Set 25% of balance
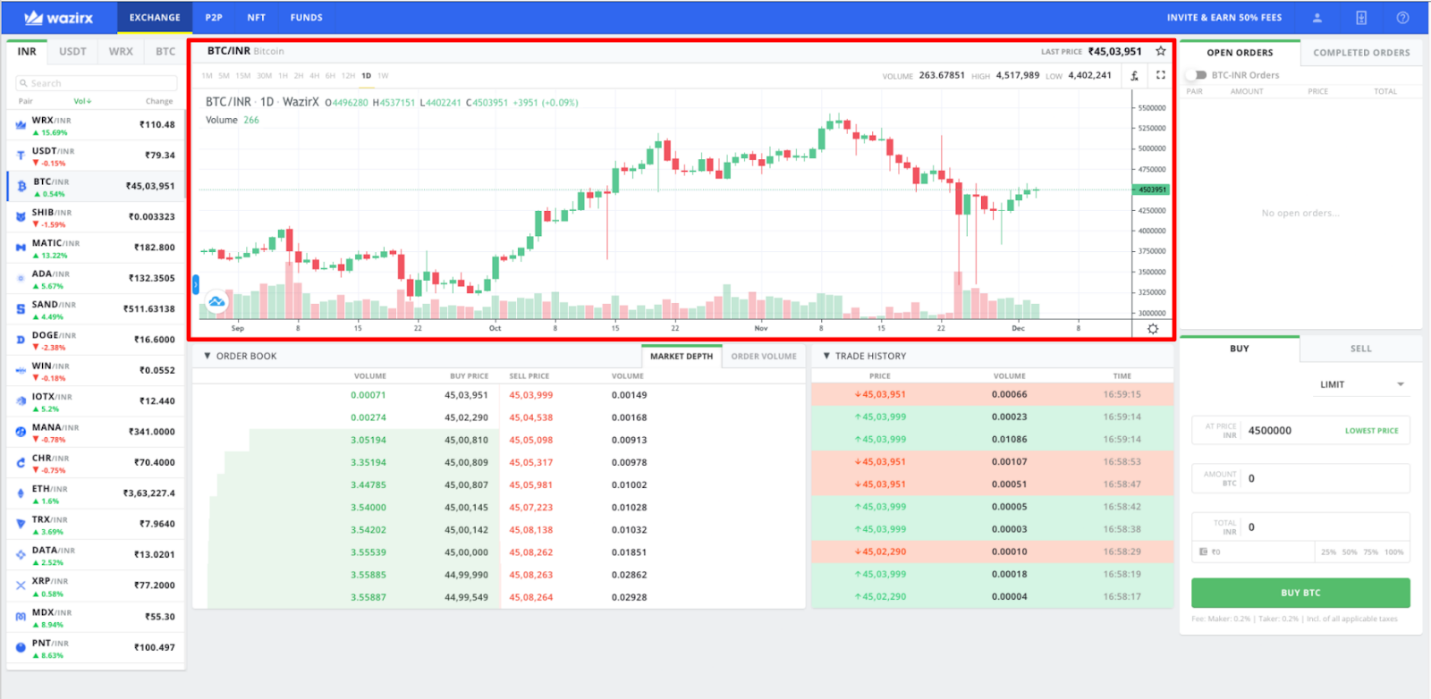1431x699 pixels. click(1328, 552)
